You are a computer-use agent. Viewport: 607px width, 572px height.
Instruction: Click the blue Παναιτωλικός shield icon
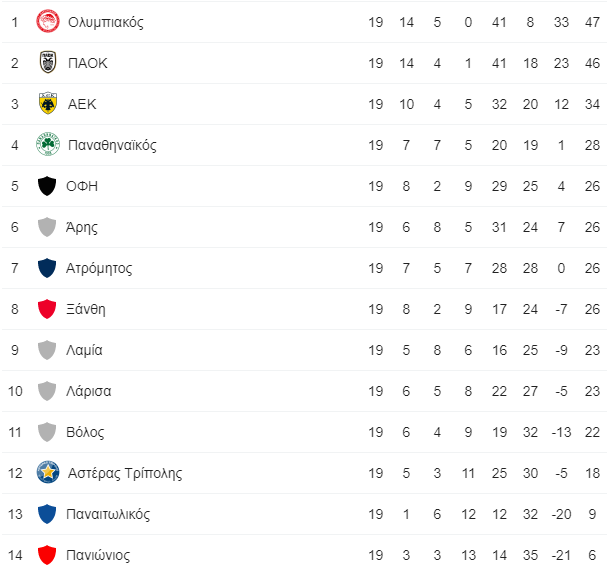click(x=47, y=514)
